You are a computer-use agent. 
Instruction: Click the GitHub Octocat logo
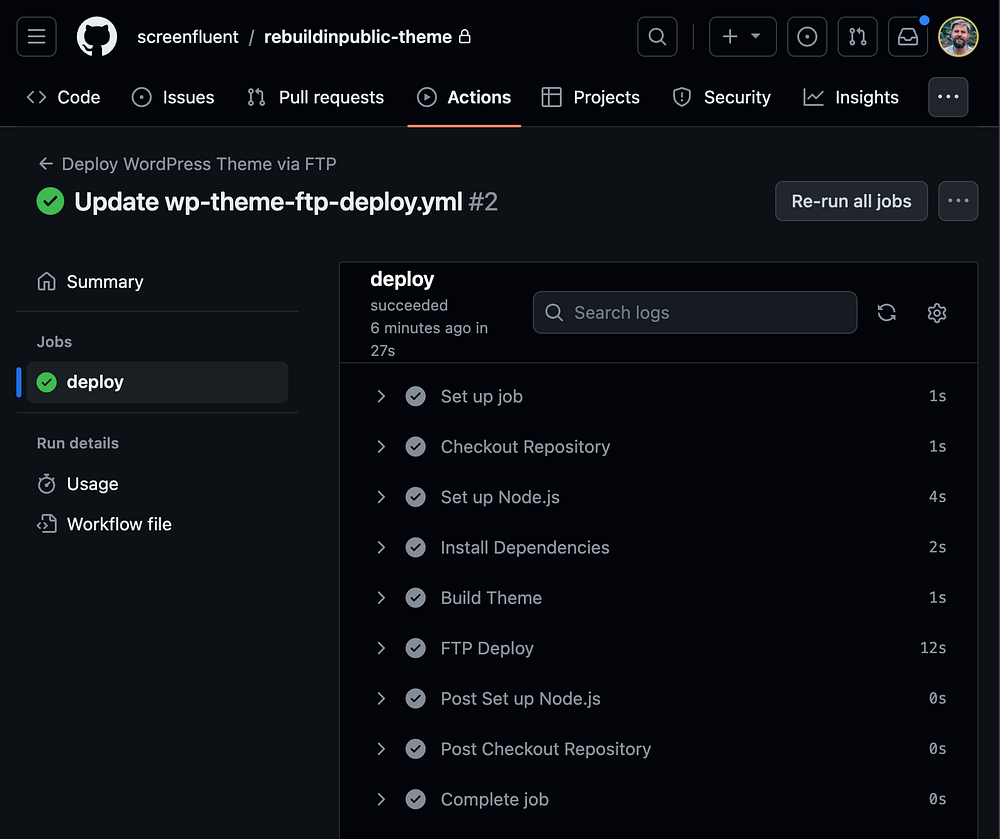click(97, 37)
